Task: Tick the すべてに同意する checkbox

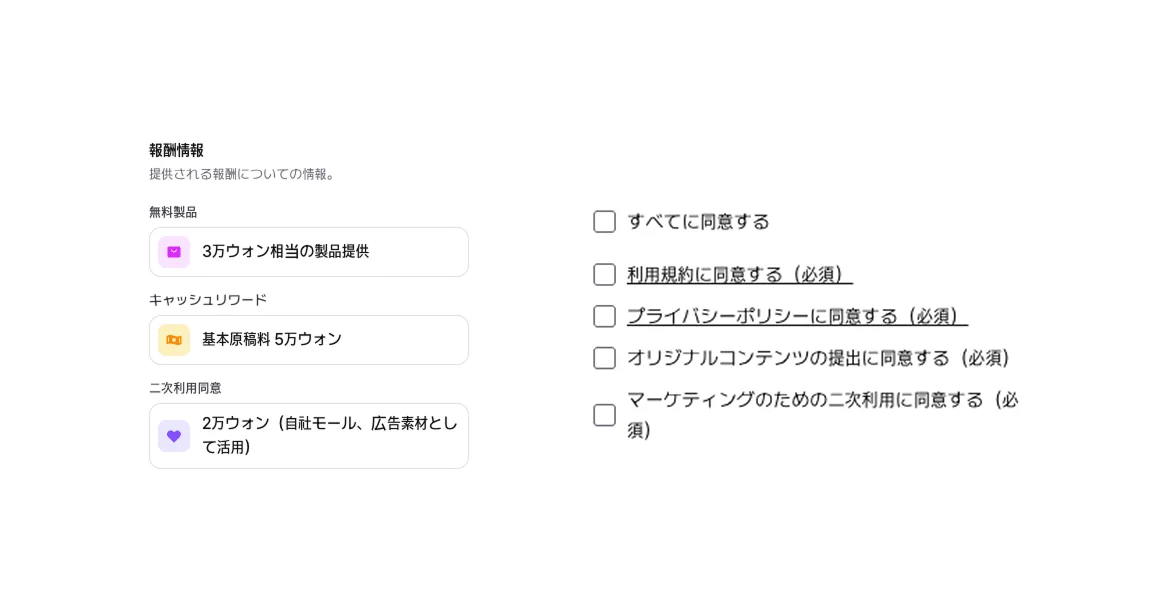Action: pyautogui.click(x=604, y=222)
